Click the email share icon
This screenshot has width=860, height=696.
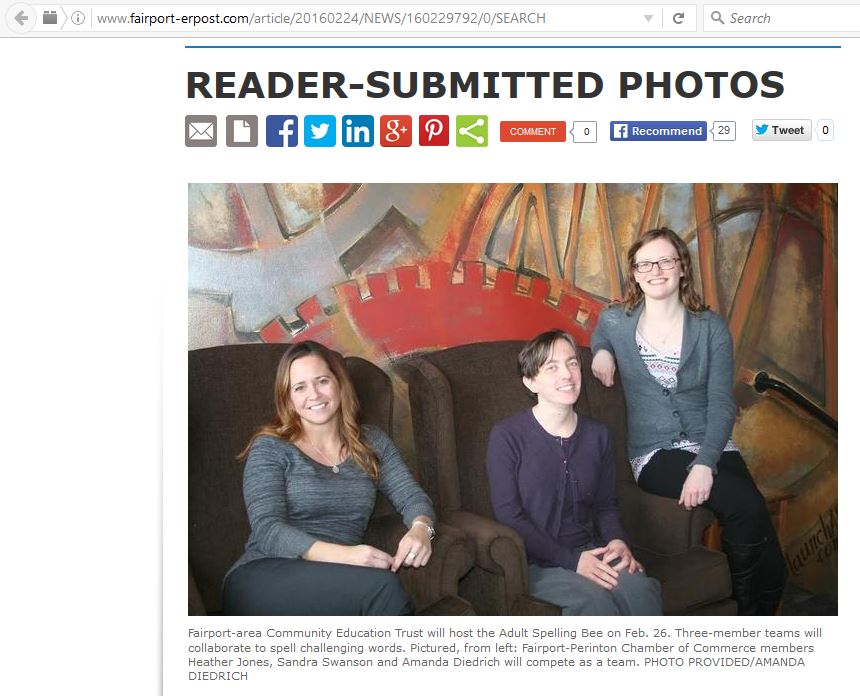[x=201, y=131]
